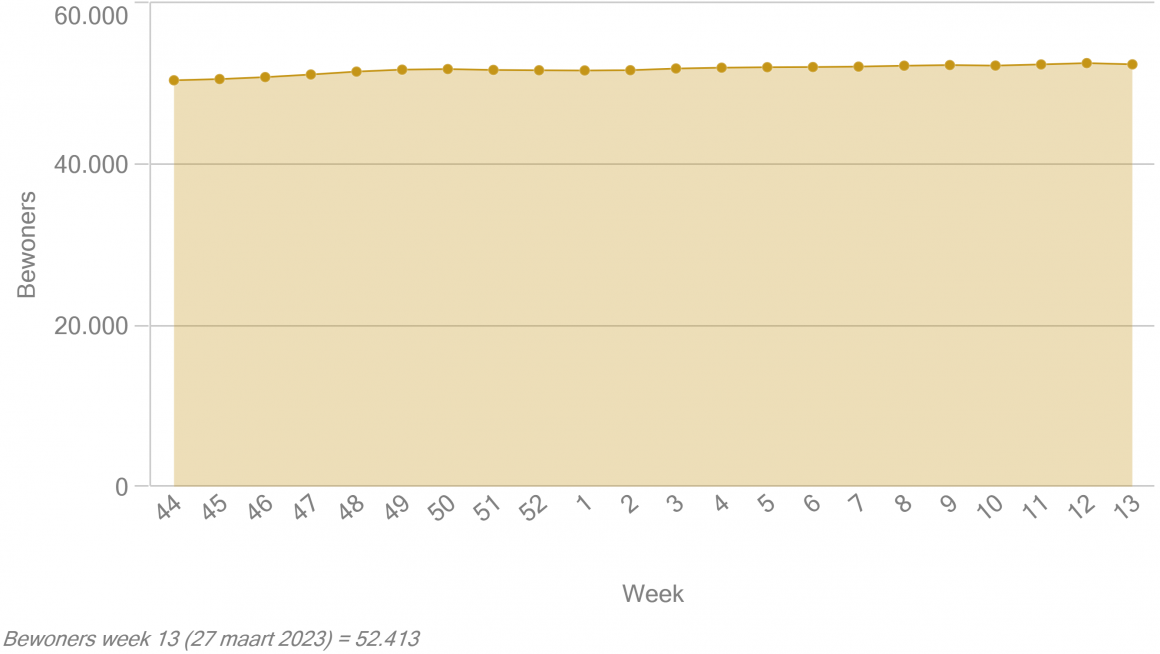Click the week 12 data point
Viewport: 1160px width, 654px height.
pyautogui.click(x=1087, y=64)
